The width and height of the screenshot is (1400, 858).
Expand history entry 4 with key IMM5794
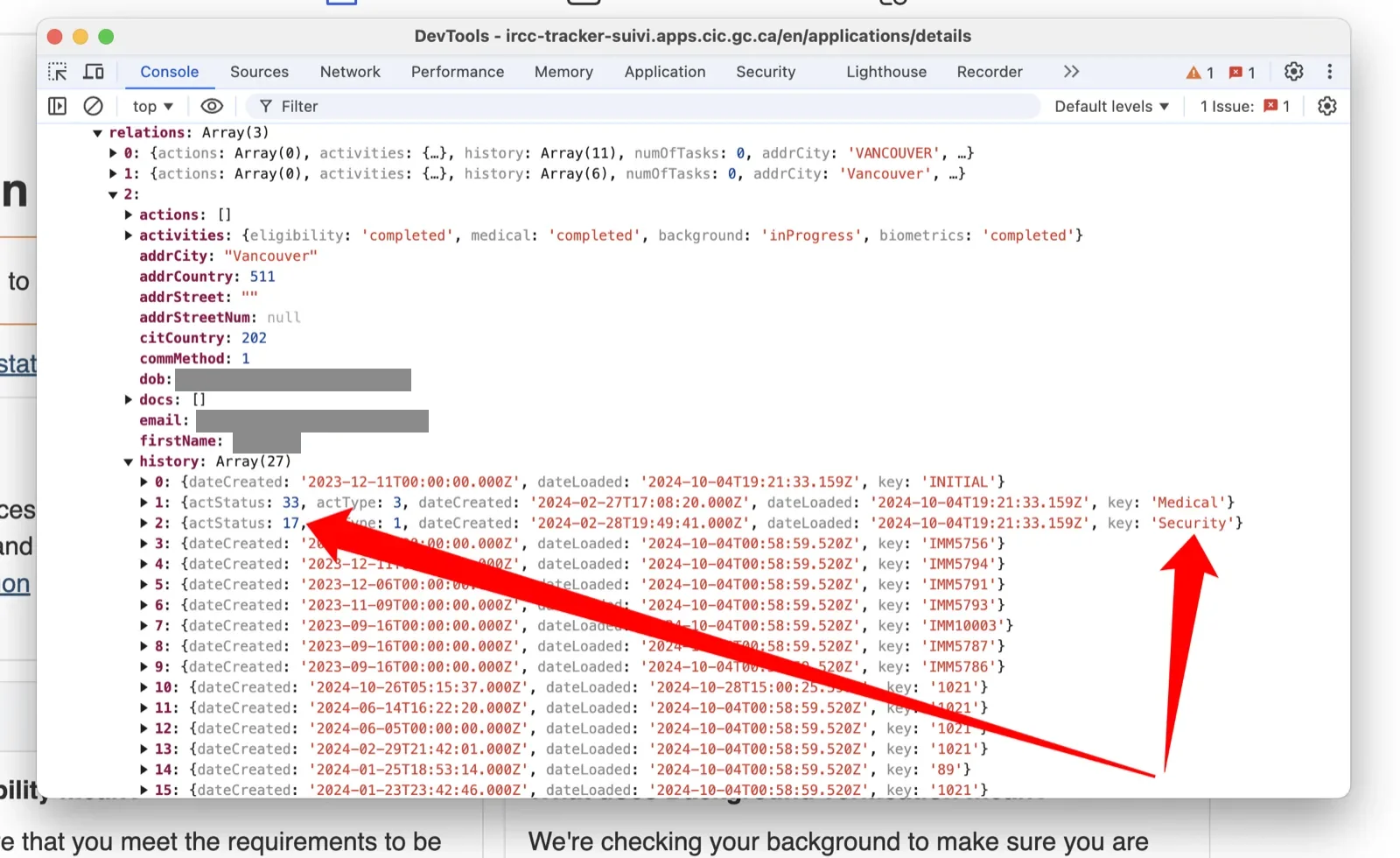coord(144,564)
